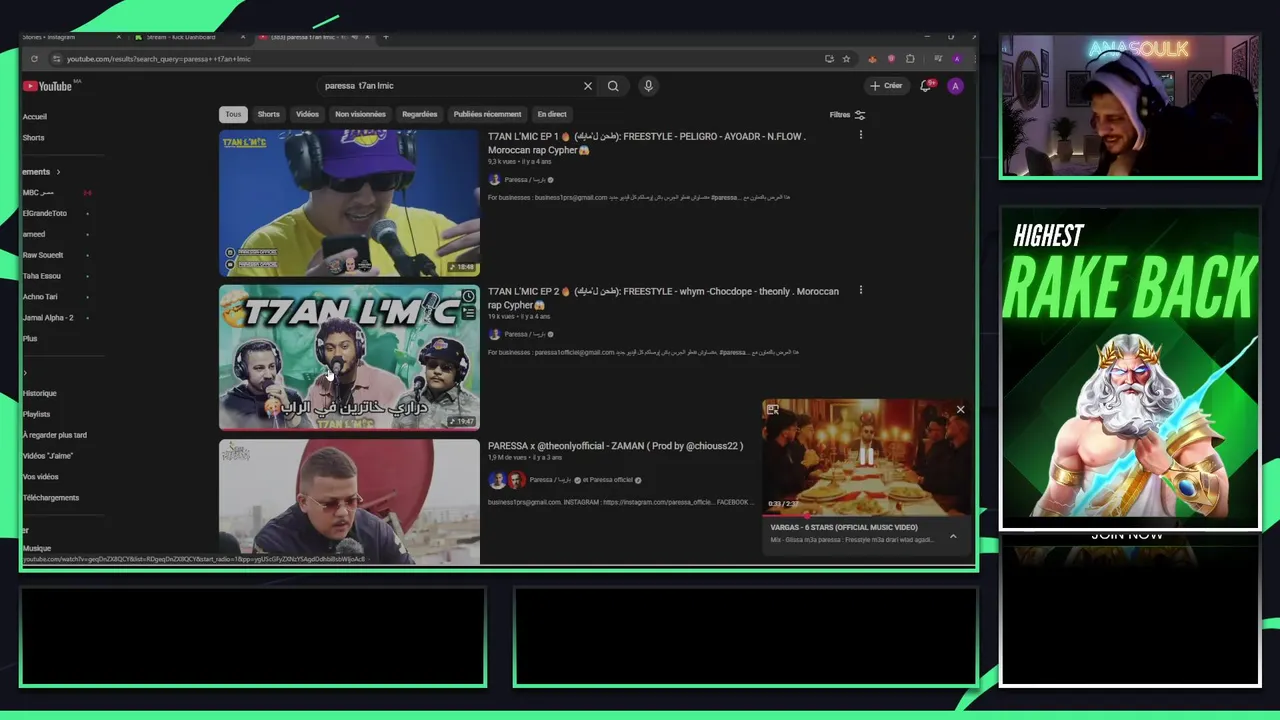Open Shorts in the sidebar
The image size is (1280, 720).
pos(34,138)
